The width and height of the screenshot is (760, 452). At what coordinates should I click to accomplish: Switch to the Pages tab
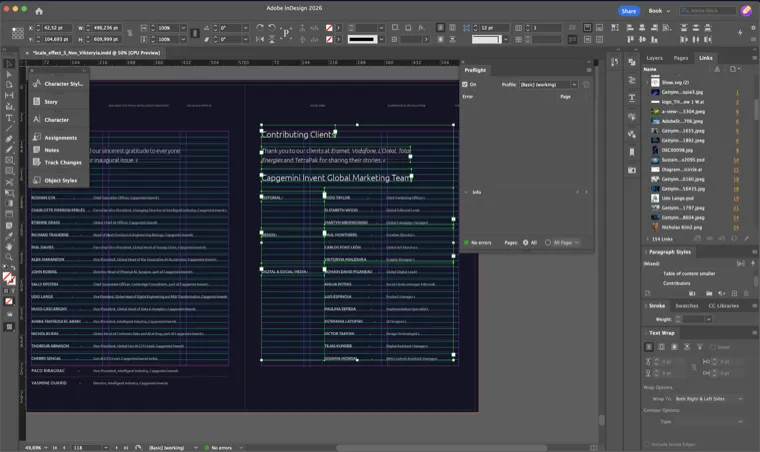(x=681, y=58)
